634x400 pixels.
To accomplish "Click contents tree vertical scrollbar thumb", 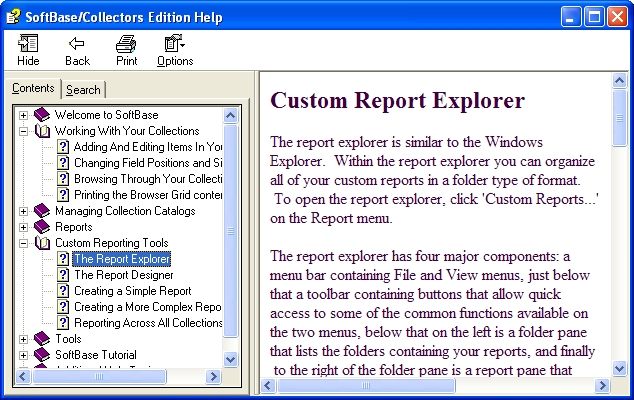I will [x=230, y=231].
